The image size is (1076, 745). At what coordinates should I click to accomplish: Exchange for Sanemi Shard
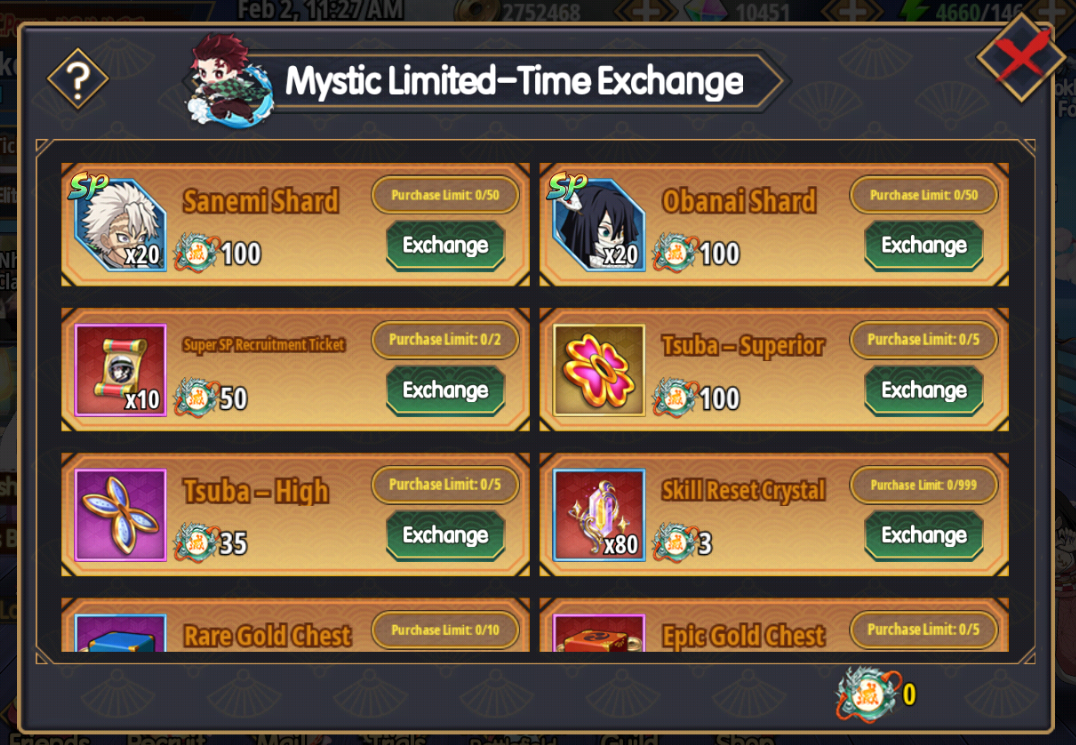pyautogui.click(x=445, y=246)
